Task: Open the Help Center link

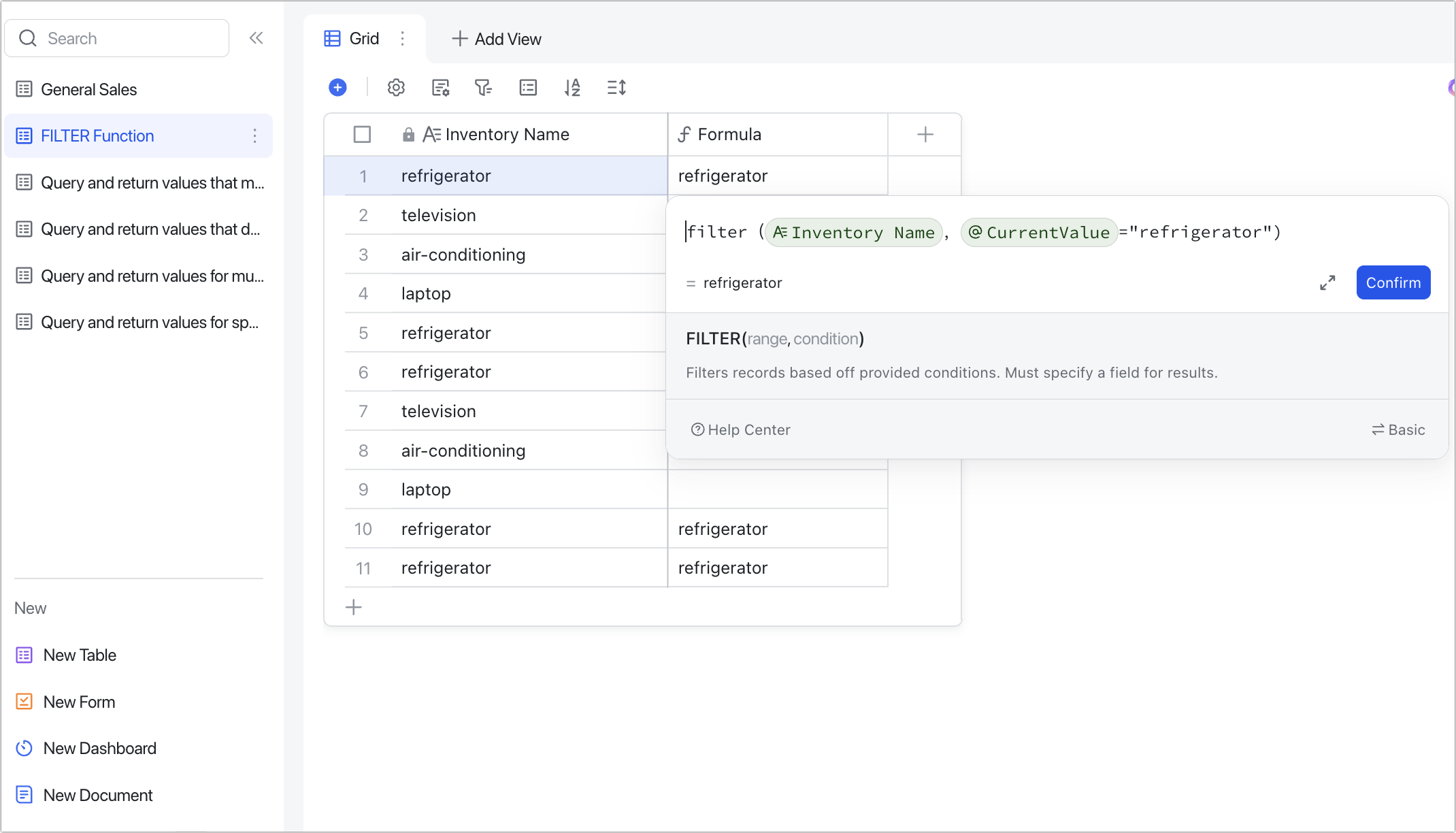Action: click(x=741, y=429)
